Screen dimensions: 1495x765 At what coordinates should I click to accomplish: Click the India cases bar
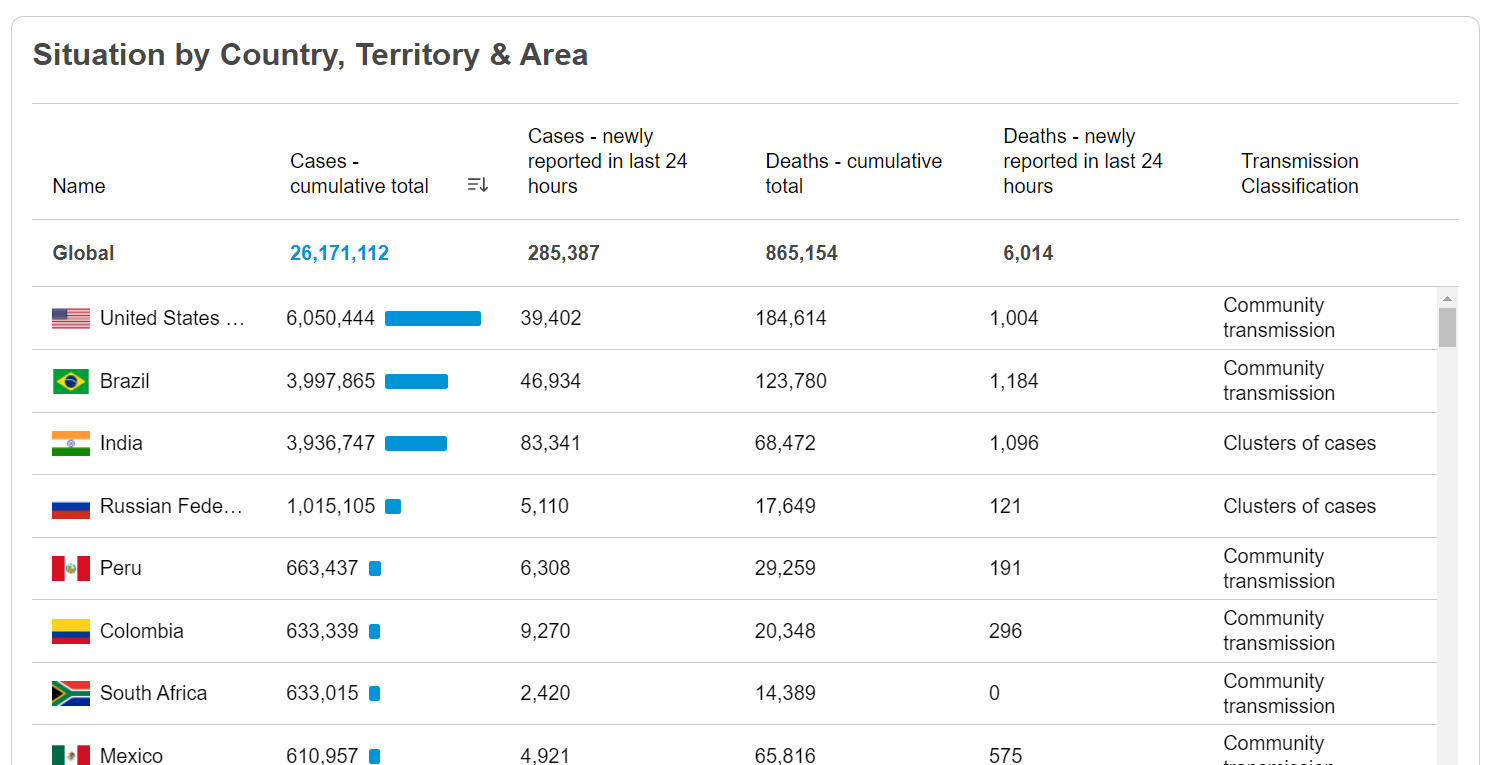click(416, 443)
